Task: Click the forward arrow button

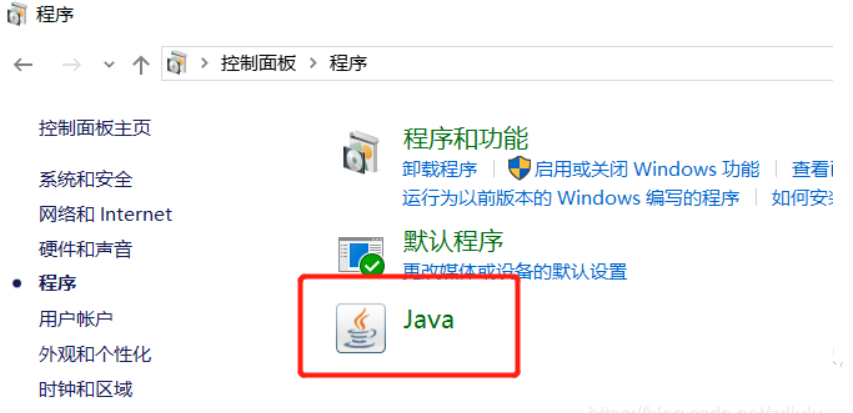Action: pos(71,65)
